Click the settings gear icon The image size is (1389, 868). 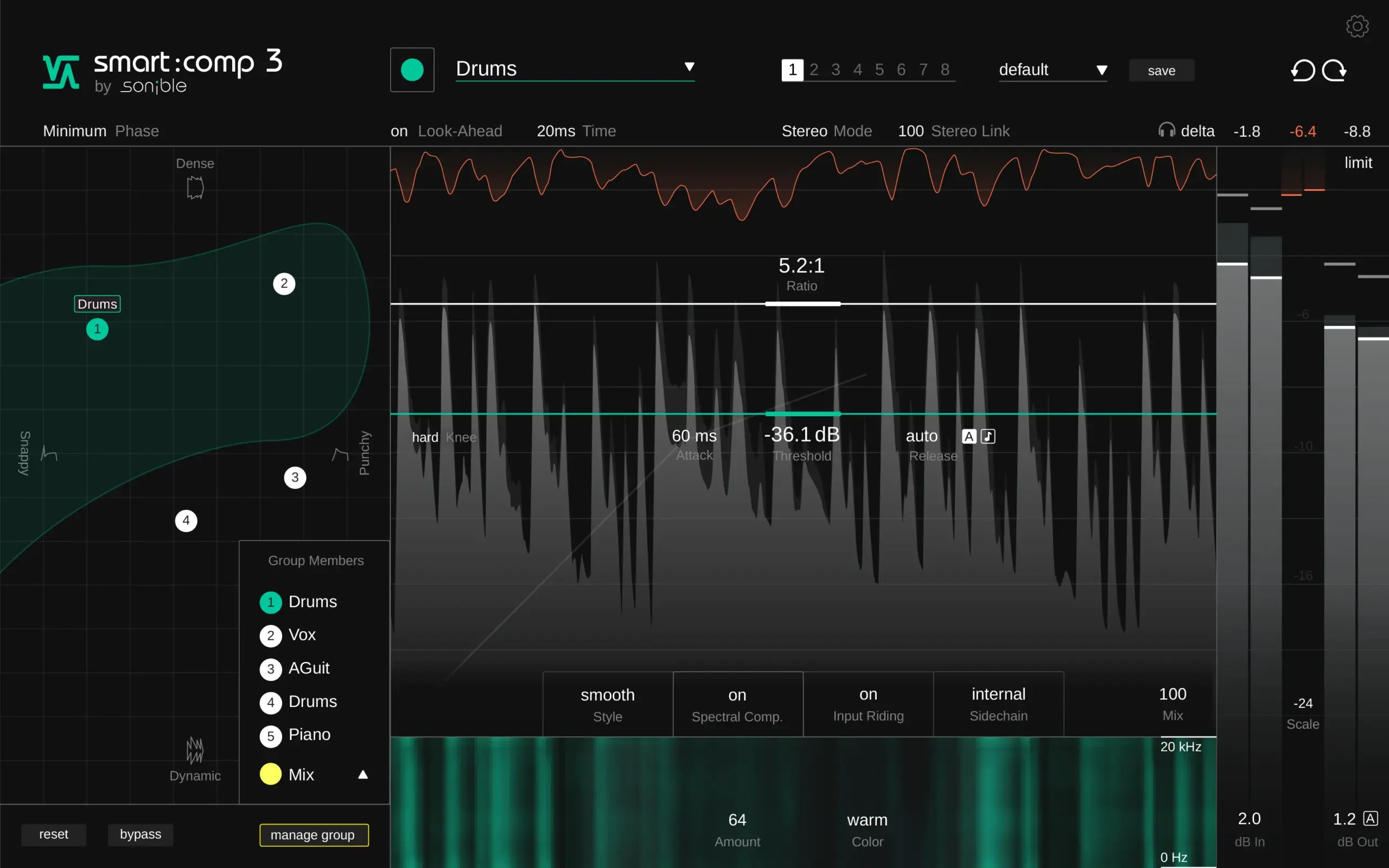click(1358, 26)
